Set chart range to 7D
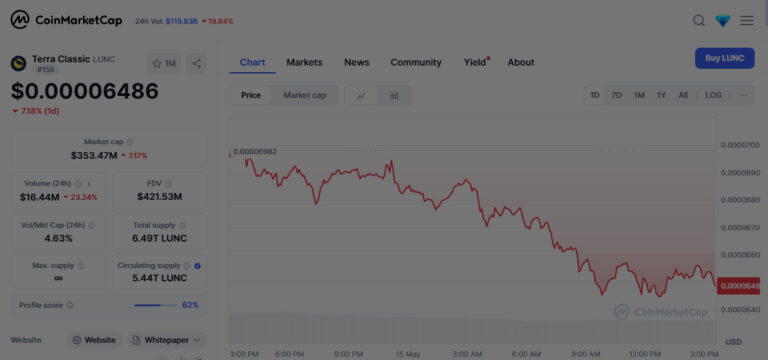768x360 pixels. [617, 96]
